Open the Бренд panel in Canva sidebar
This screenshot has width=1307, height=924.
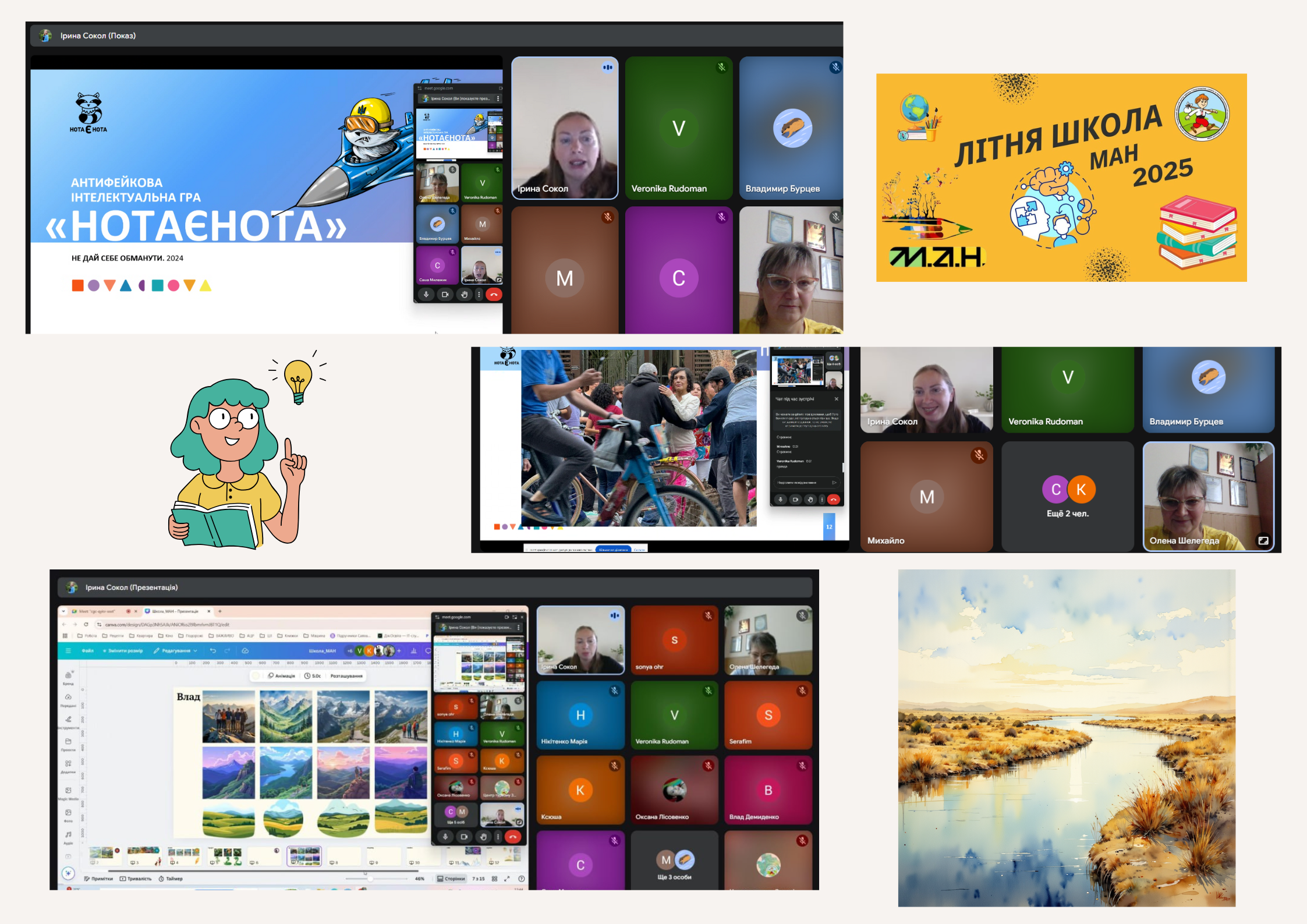[68, 677]
